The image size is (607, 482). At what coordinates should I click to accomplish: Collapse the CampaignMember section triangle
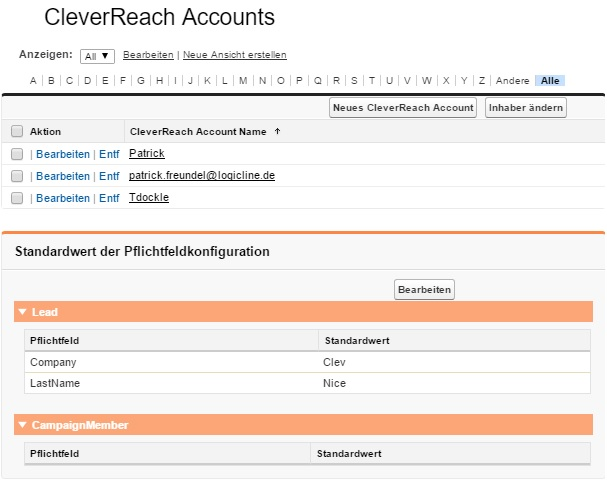[x=22, y=425]
